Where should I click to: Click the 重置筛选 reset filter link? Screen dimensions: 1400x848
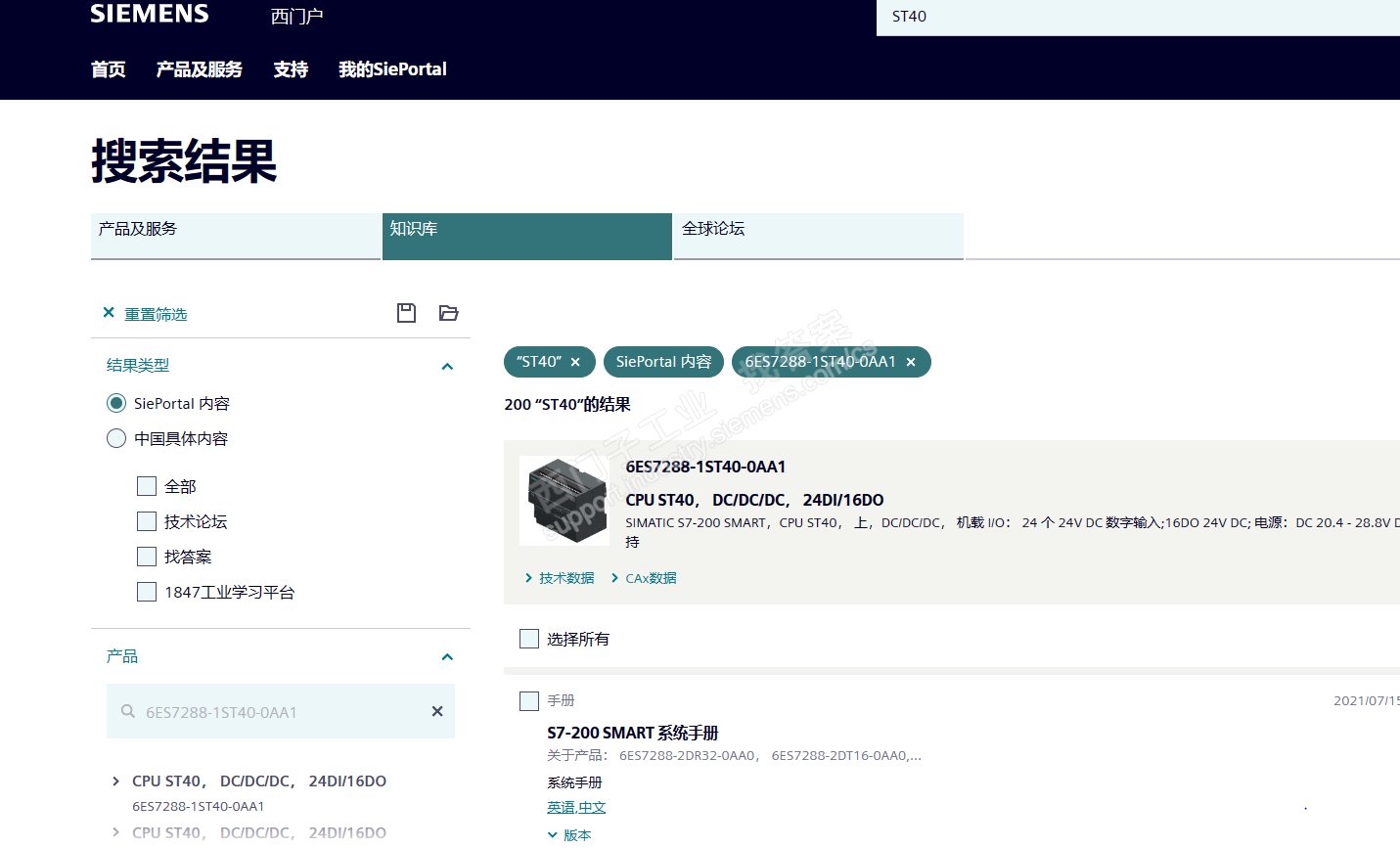156,314
